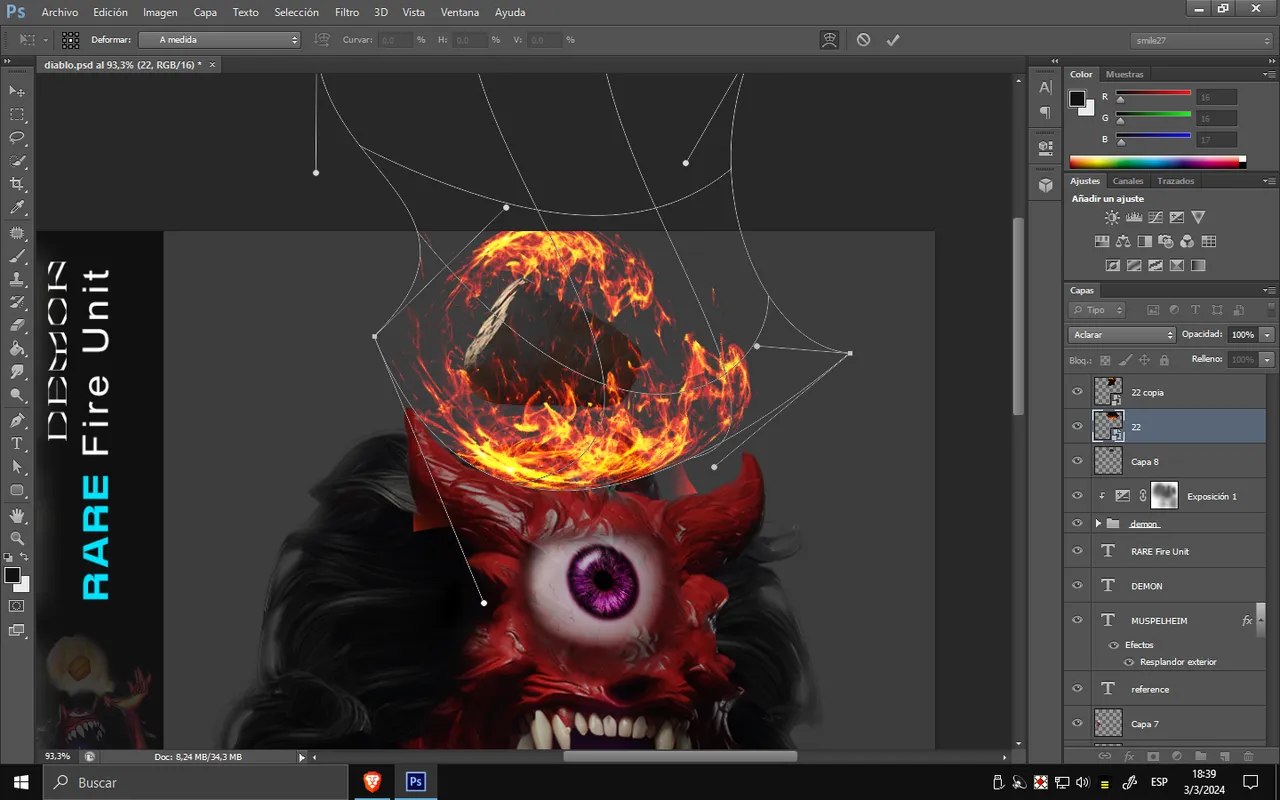Hide the Capa 8 layer
This screenshot has height=800, width=1280.
tap(1077, 461)
